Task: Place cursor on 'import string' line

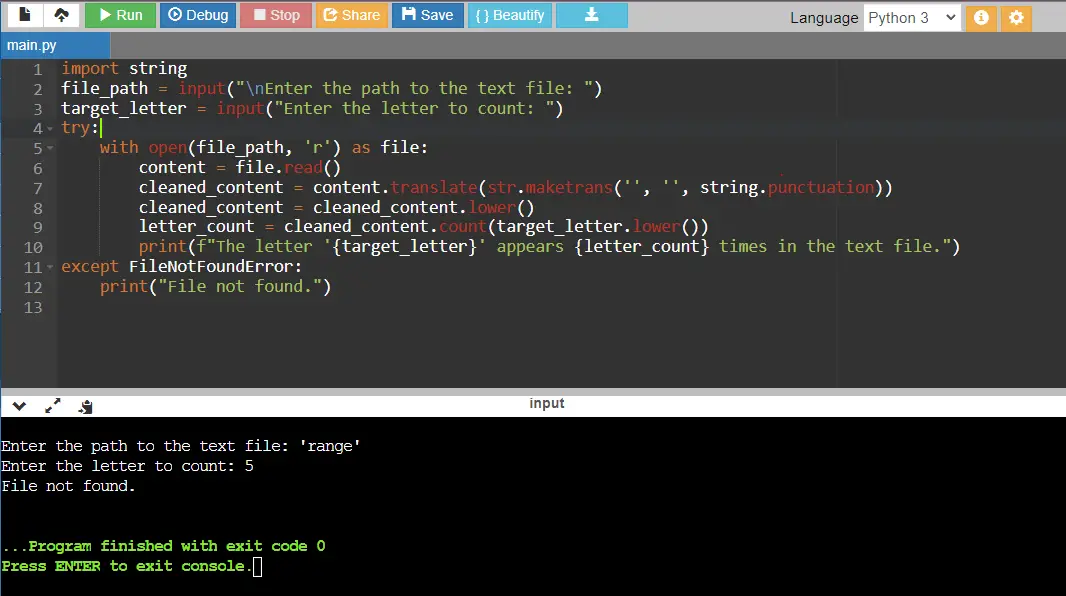Action: tap(124, 69)
